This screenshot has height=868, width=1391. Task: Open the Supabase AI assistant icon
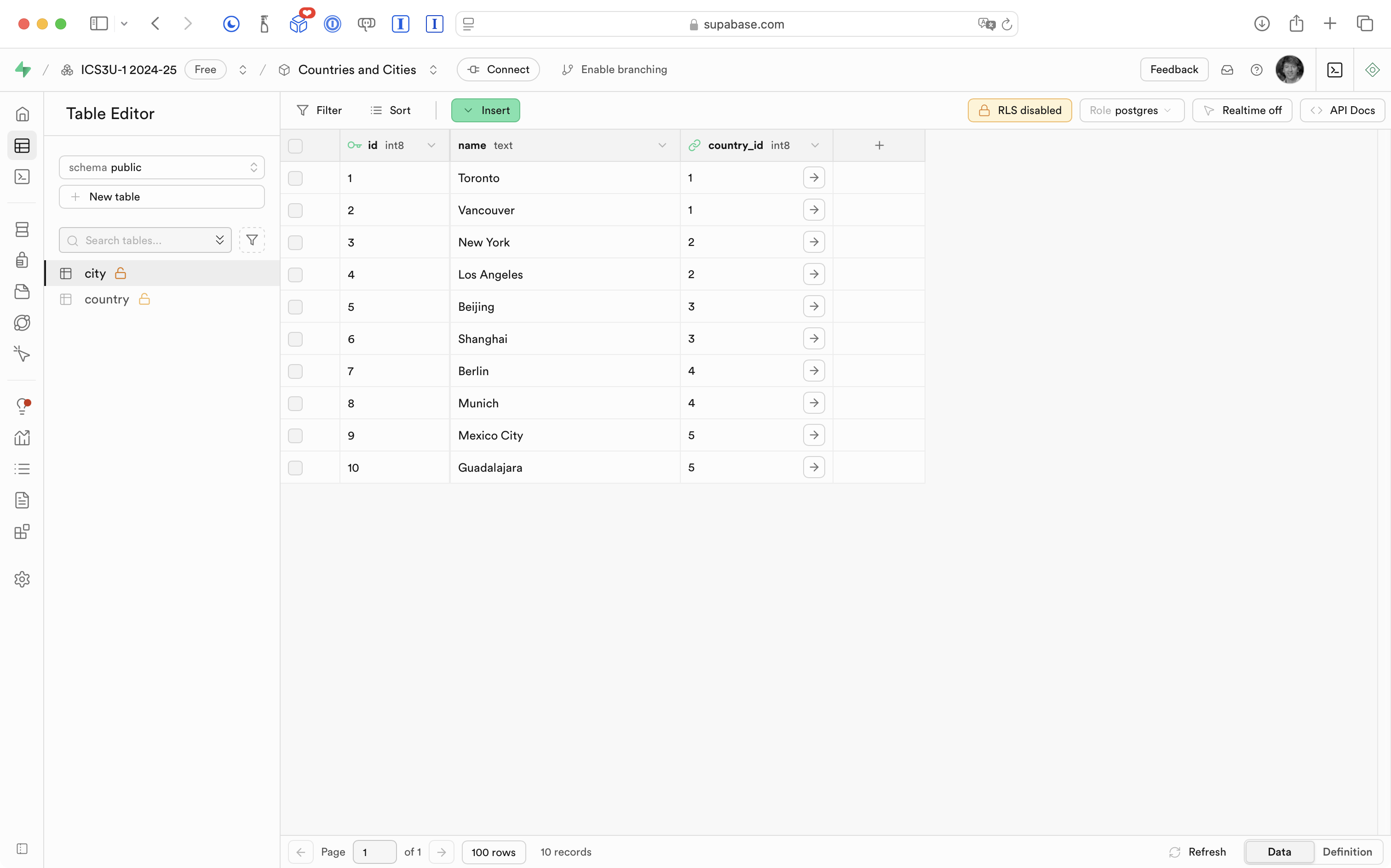[1372, 70]
